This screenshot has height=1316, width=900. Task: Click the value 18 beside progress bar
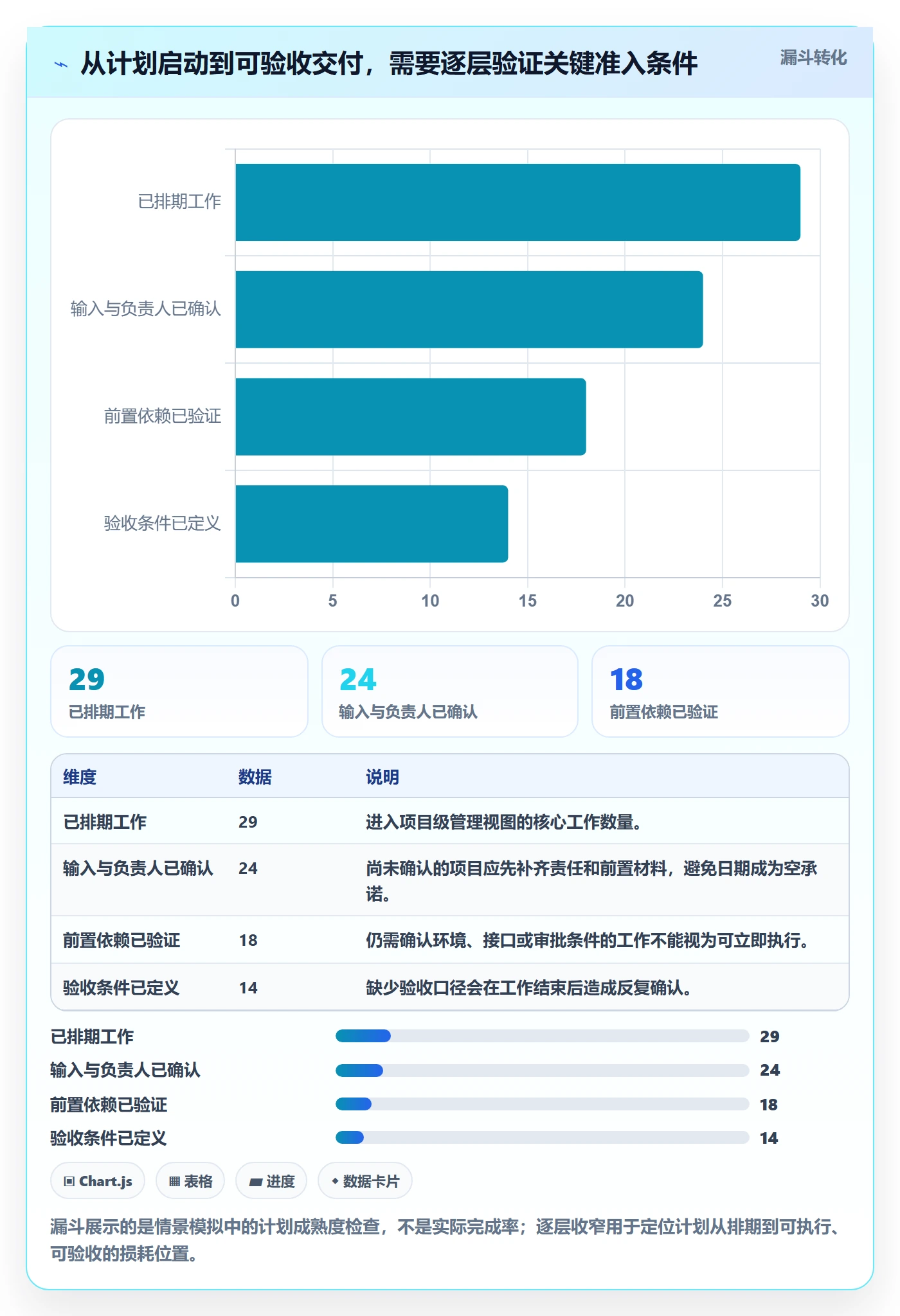pyautogui.click(x=769, y=1104)
